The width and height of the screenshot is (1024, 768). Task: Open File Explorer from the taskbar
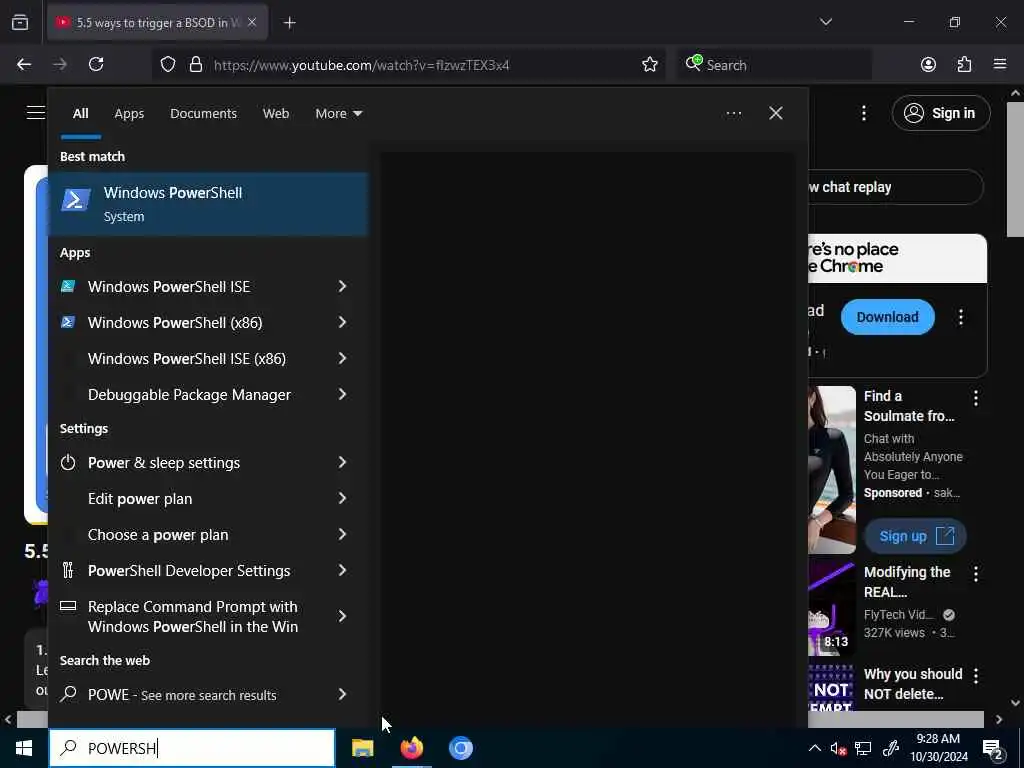click(x=362, y=748)
